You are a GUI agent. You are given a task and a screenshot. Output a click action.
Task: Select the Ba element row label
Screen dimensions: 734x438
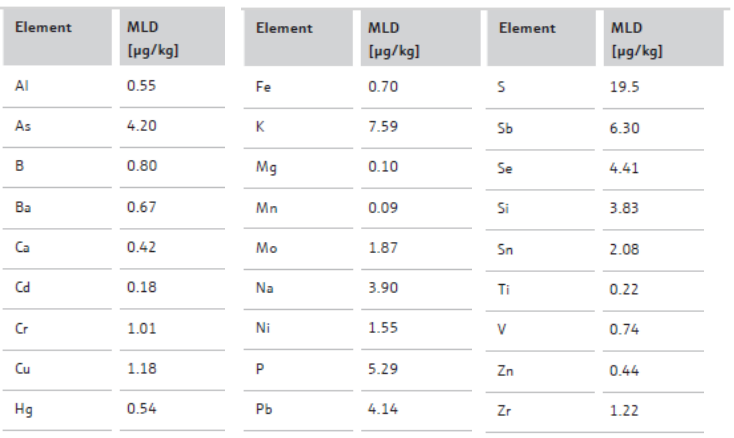click(x=23, y=207)
